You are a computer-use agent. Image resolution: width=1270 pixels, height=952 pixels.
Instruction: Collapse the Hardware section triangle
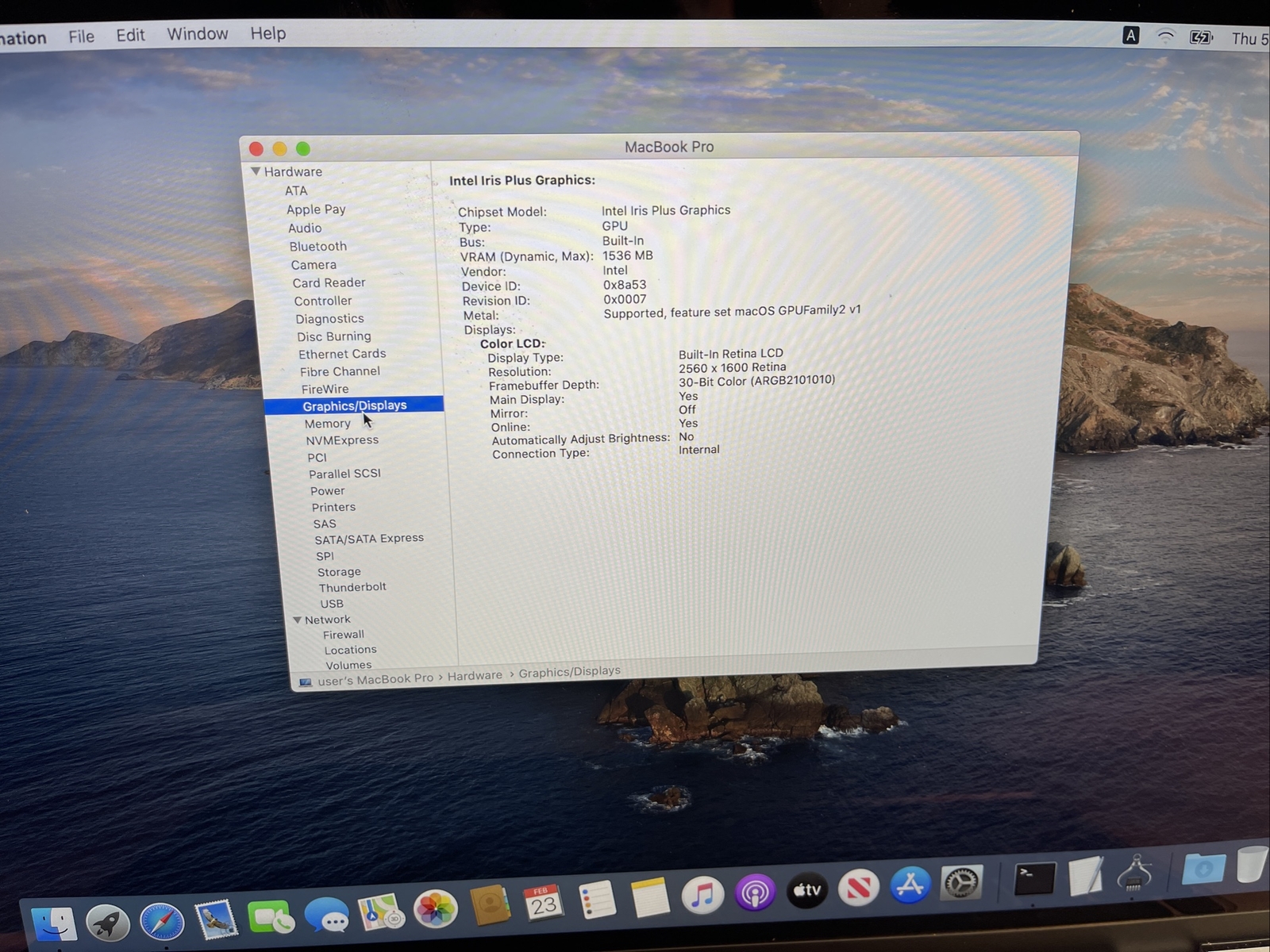pos(256,171)
